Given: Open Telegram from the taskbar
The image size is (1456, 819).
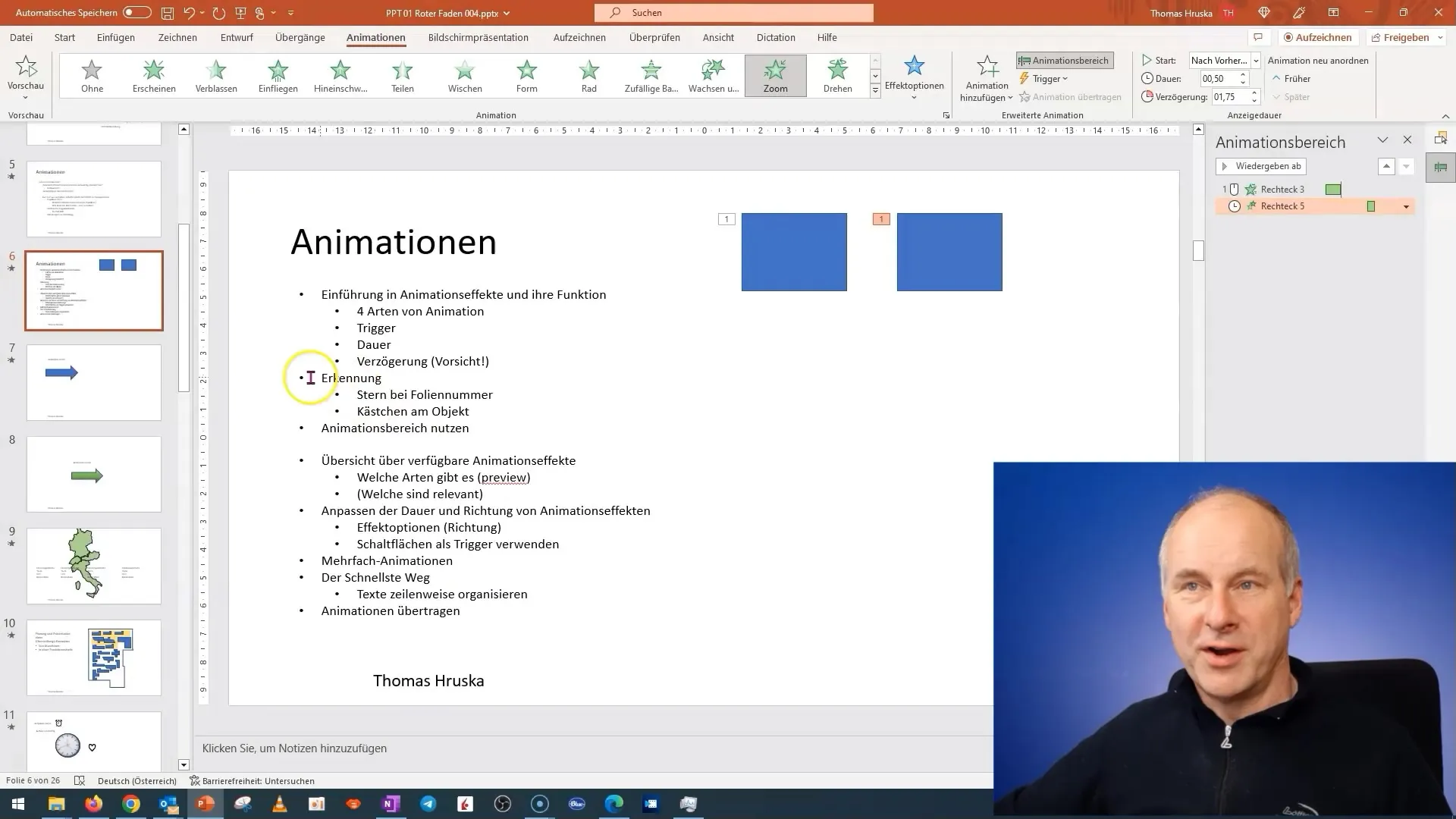Looking at the screenshot, I should (x=428, y=804).
